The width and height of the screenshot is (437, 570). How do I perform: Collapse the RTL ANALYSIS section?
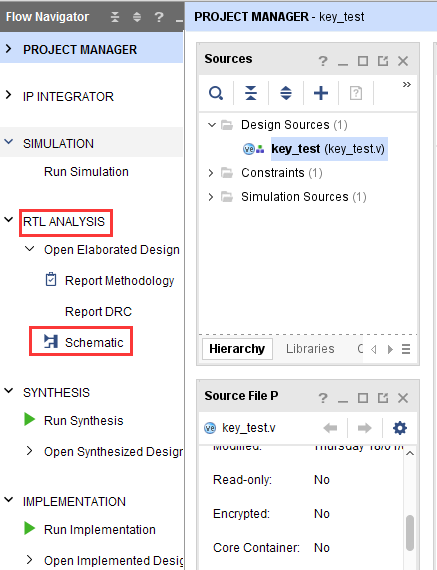coord(8,220)
